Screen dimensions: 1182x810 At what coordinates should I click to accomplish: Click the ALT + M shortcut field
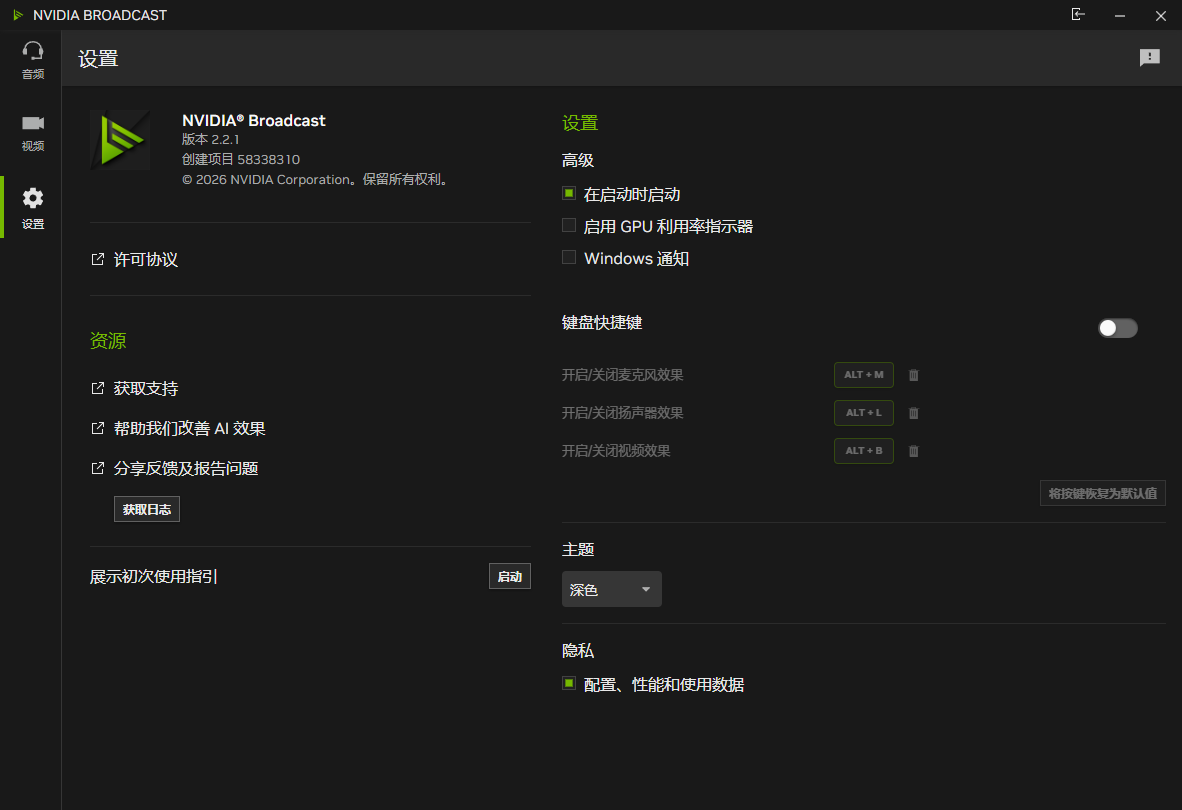point(864,374)
